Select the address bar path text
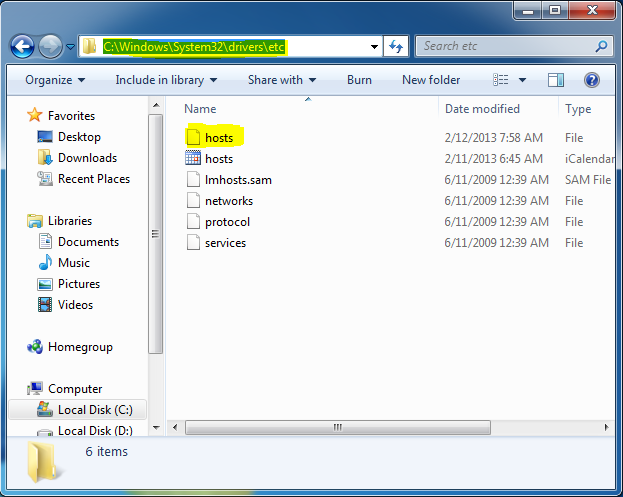The image size is (623, 497). point(193,46)
